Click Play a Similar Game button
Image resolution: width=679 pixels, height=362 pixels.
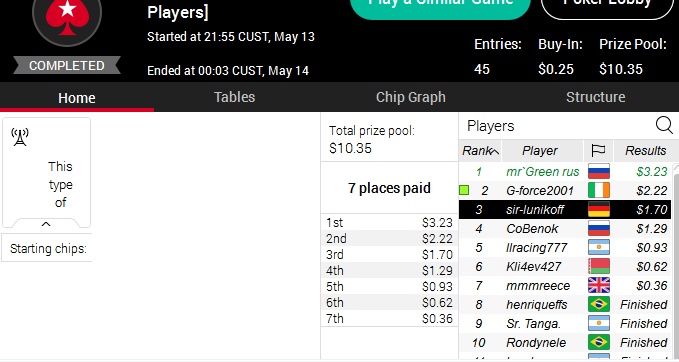point(440,4)
